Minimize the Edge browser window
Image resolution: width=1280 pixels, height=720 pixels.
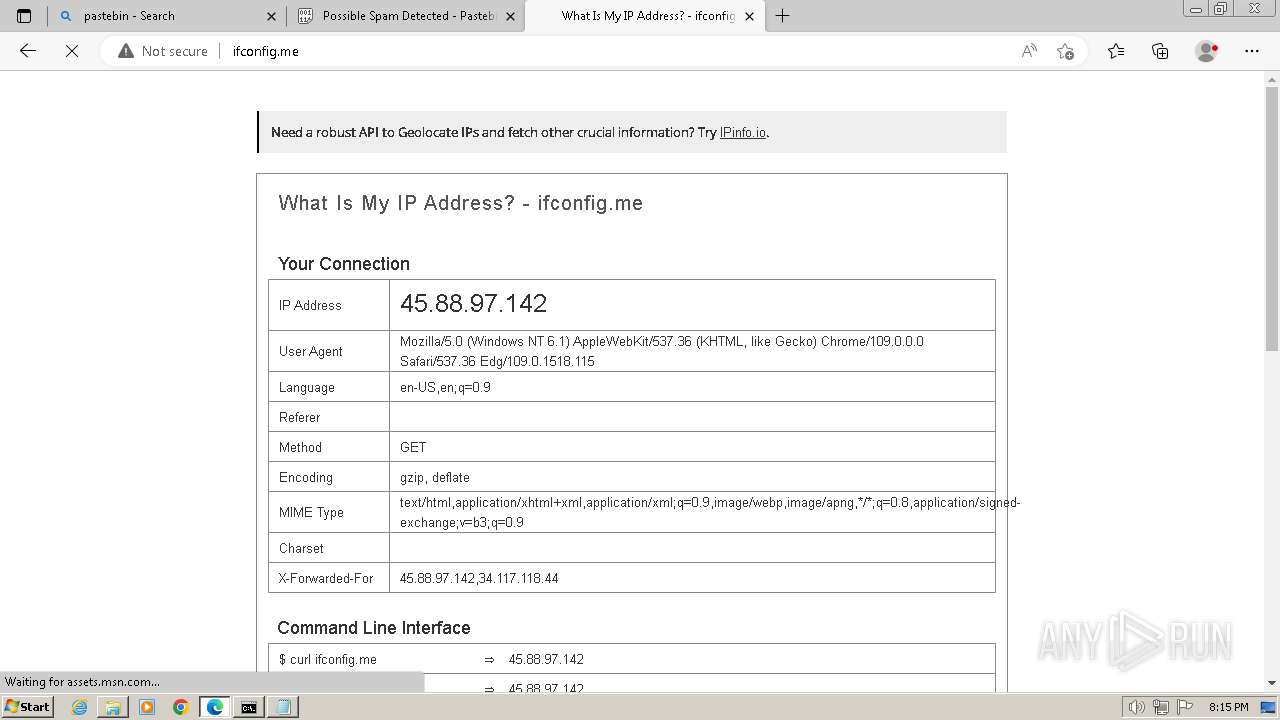[1196, 9]
